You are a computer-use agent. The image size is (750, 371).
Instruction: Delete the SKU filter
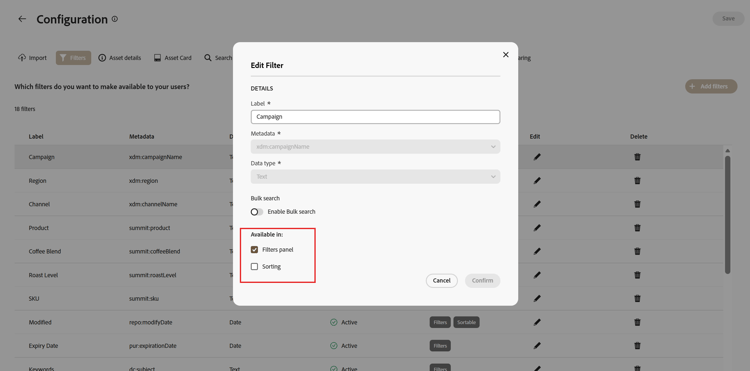(637, 299)
